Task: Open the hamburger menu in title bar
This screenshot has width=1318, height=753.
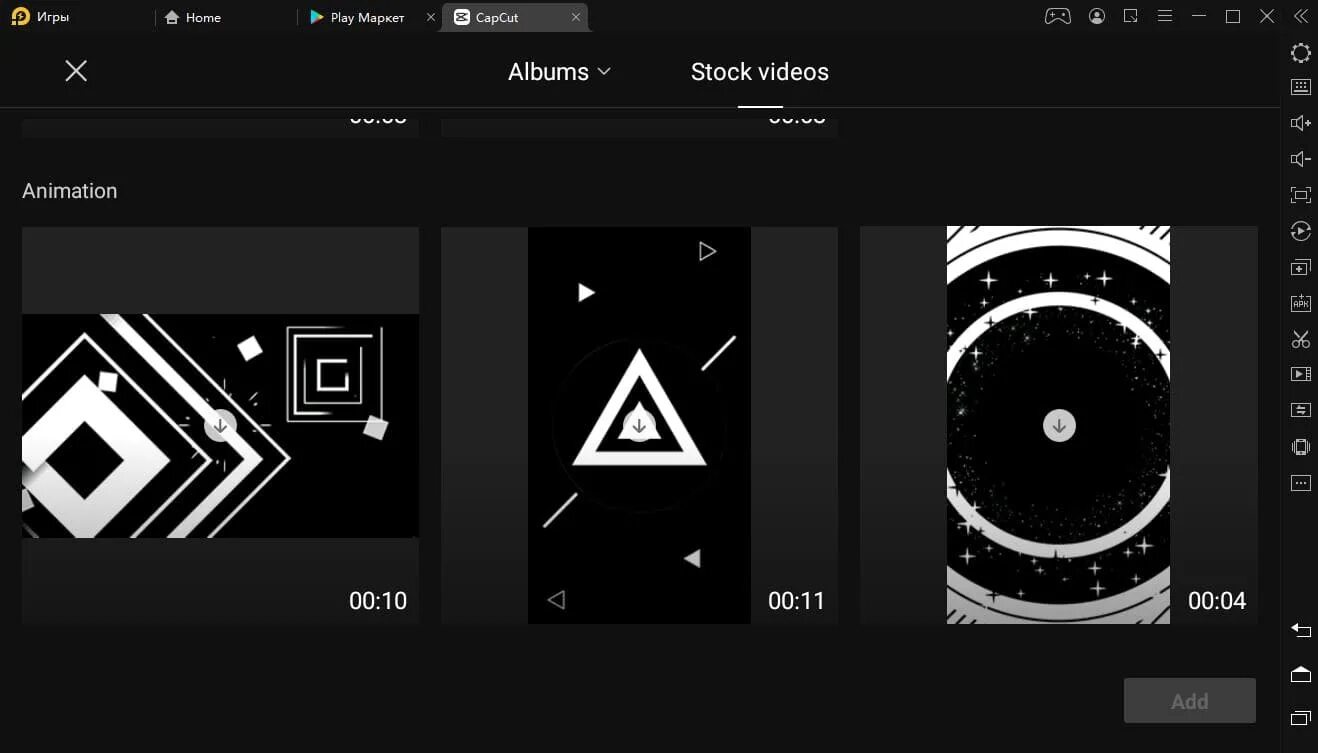Action: point(1165,16)
